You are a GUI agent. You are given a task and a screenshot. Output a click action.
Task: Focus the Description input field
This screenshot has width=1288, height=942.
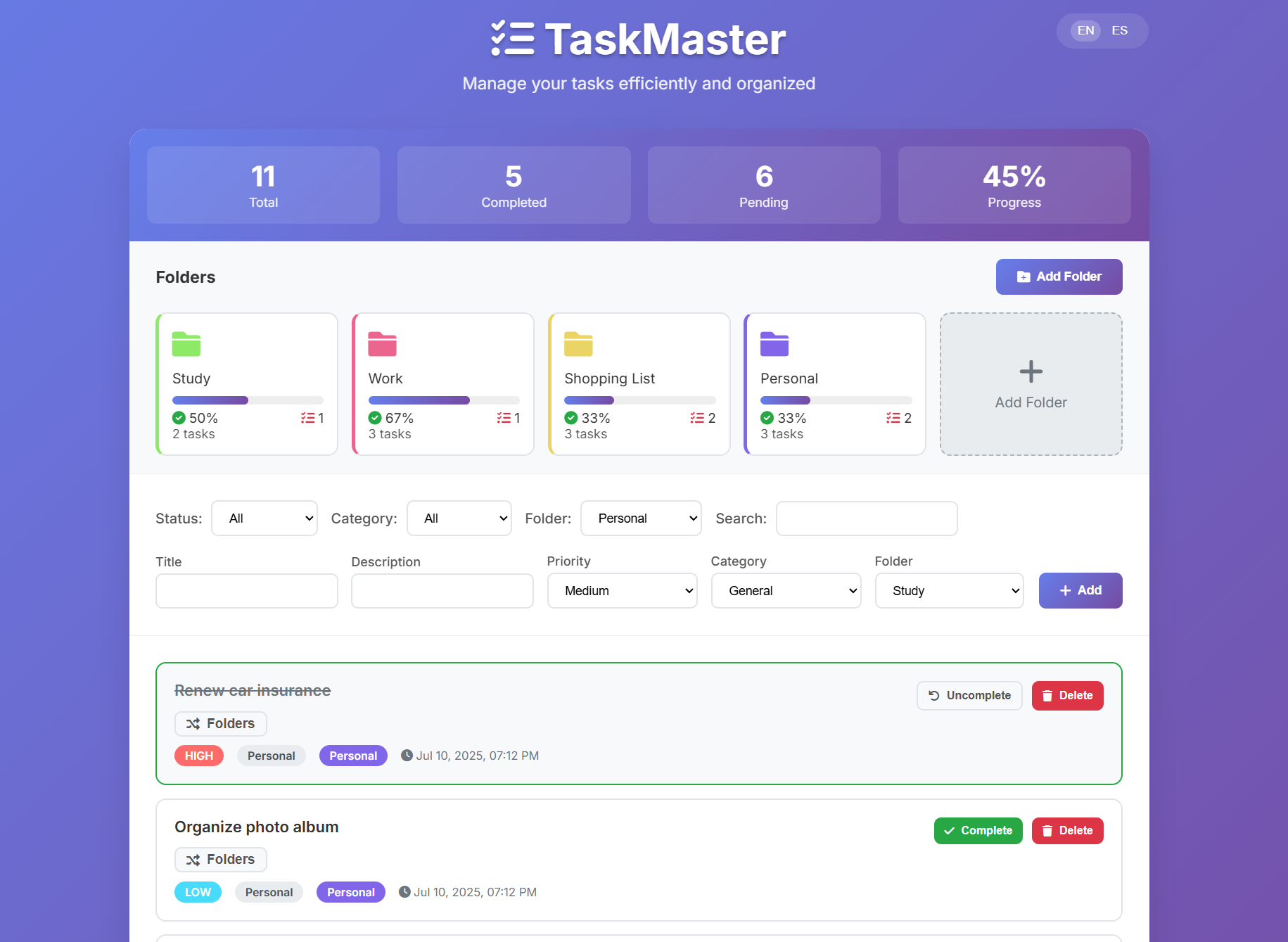pos(442,591)
